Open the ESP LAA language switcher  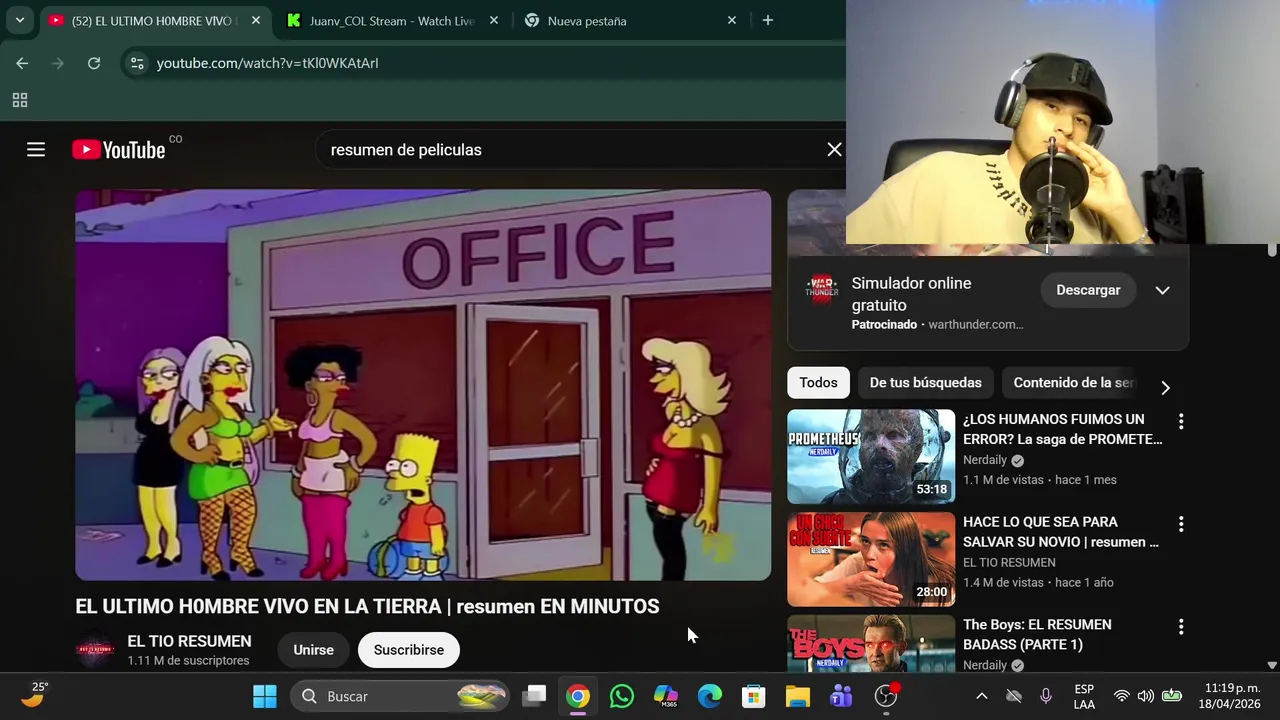(x=1084, y=696)
